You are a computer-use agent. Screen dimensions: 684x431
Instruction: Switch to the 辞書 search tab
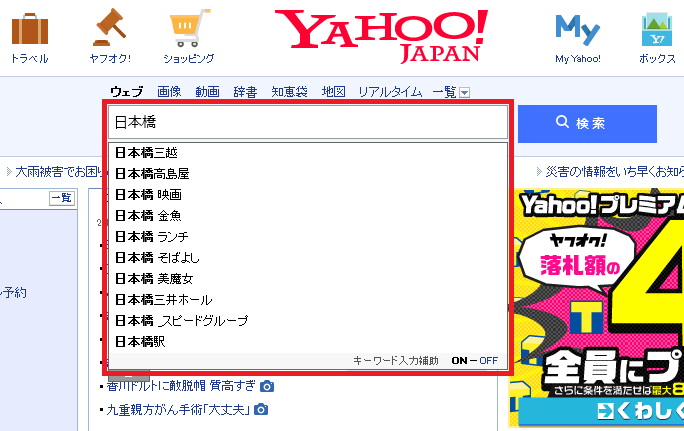(x=245, y=92)
